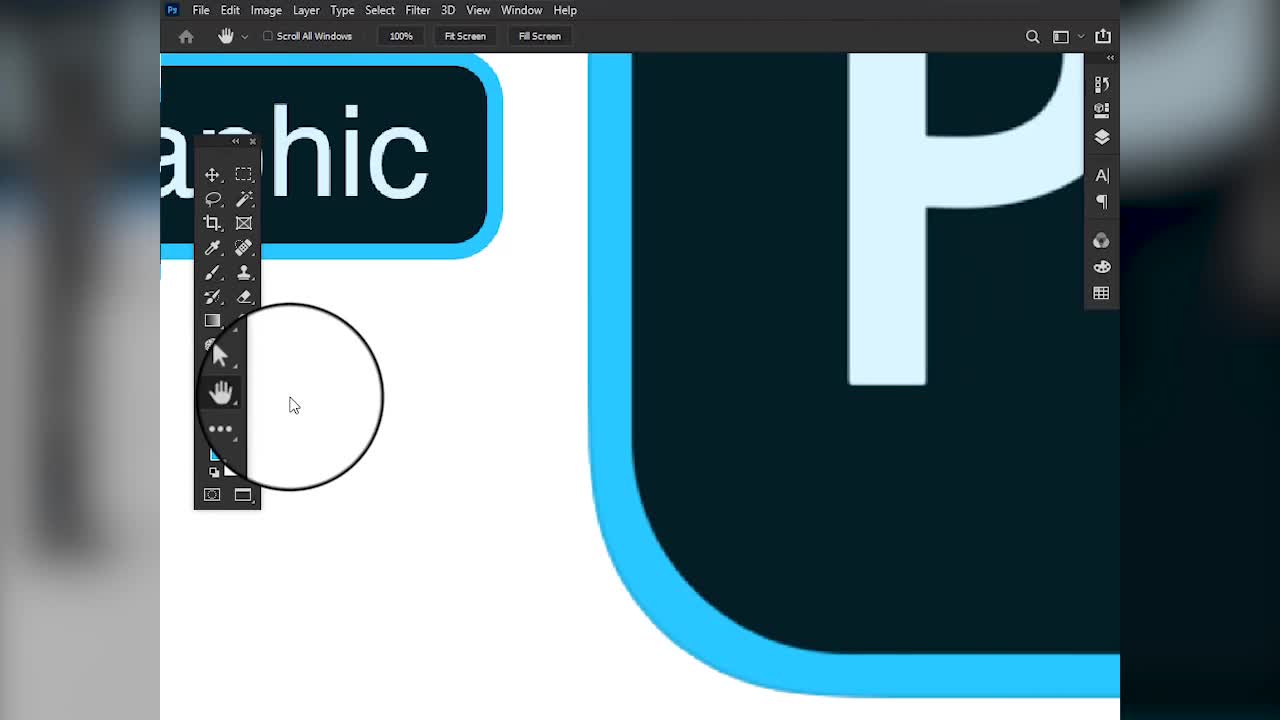Select the Magic Wand tool
This screenshot has width=1280, height=720.
(x=243, y=199)
